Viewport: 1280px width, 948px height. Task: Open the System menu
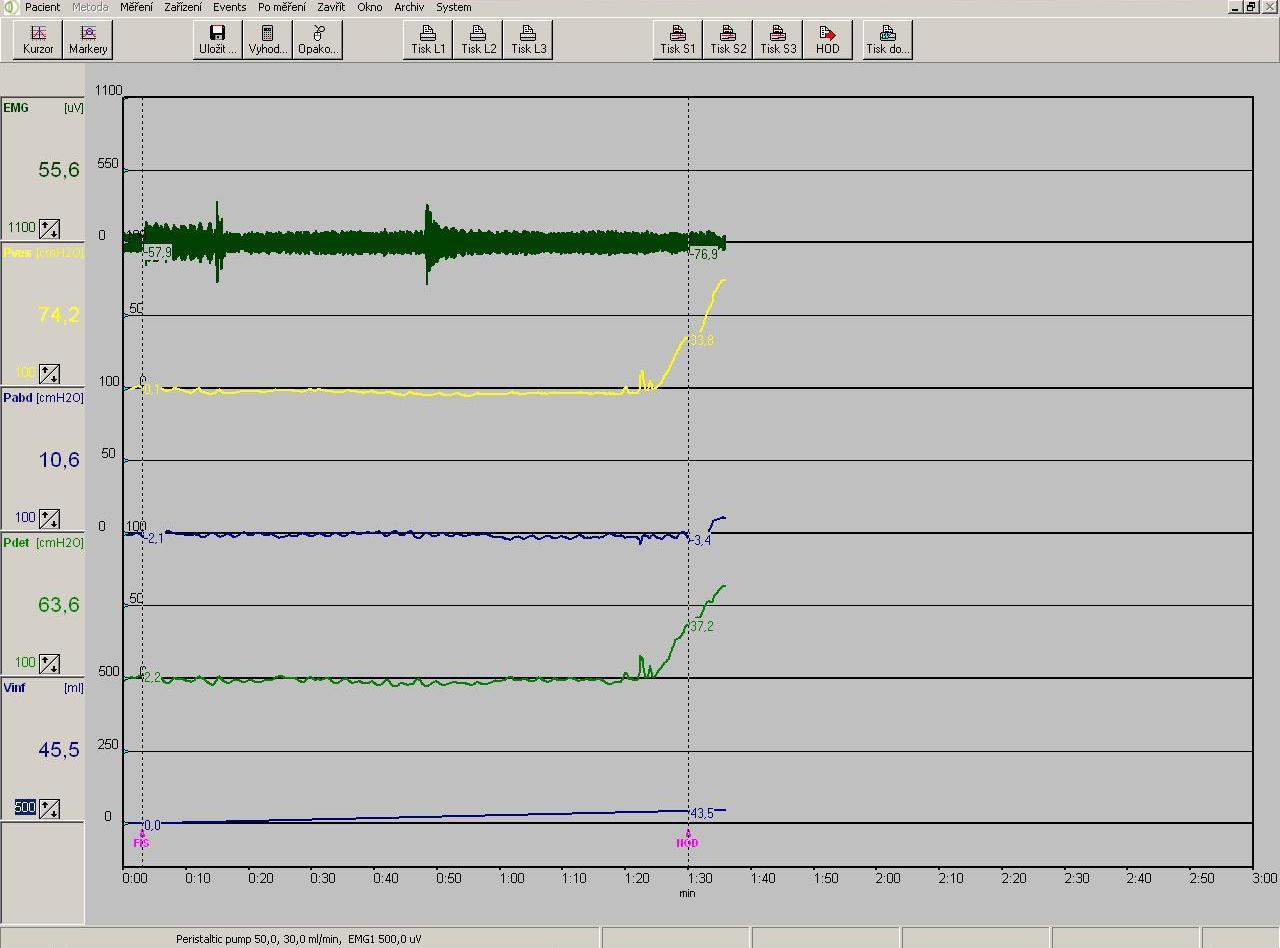click(x=453, y=7)
